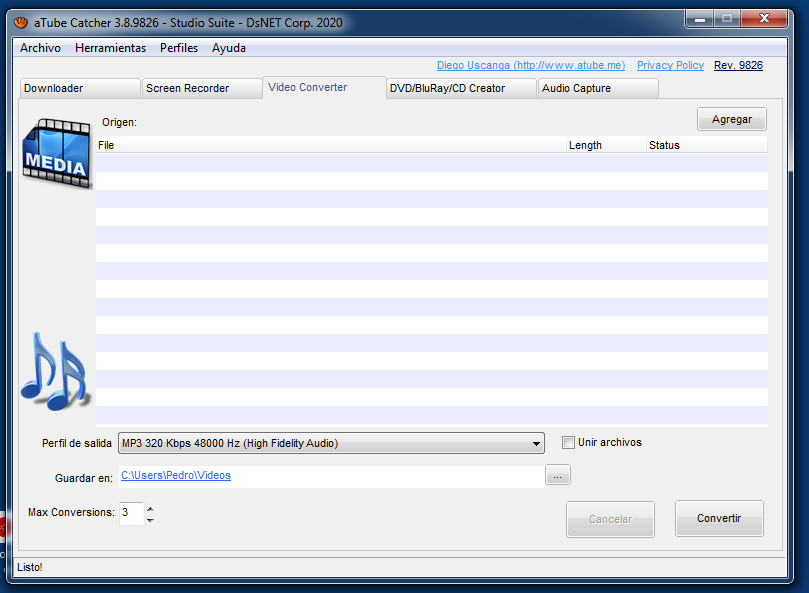Click the Convertir button
Screen dimensions: 809x593
(x=719, y=518)
